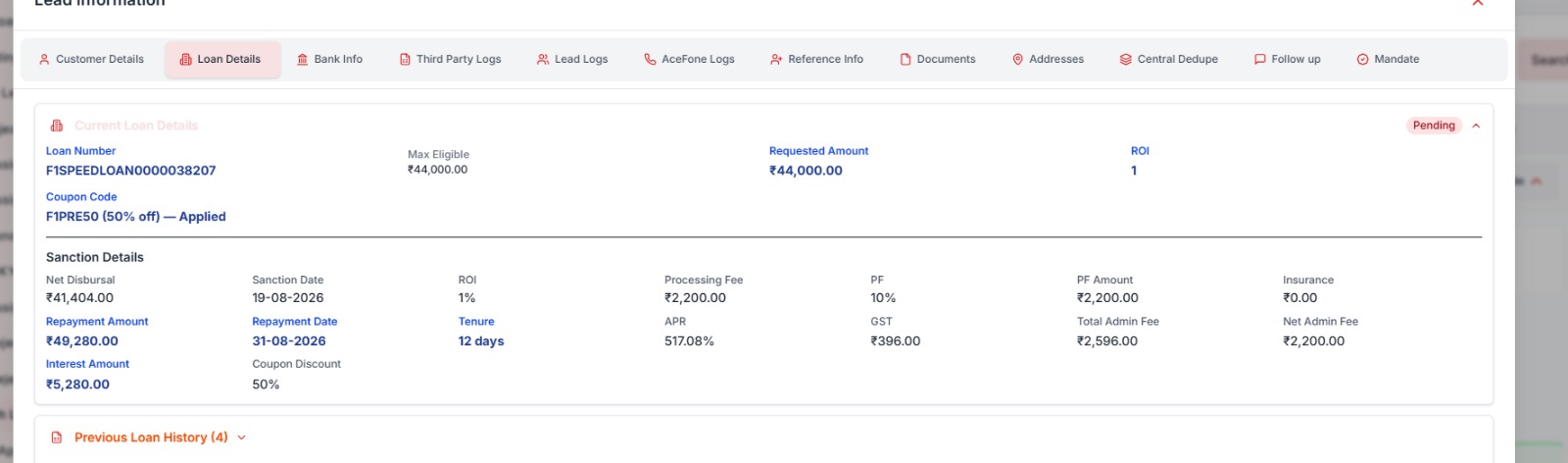Click the Current Loan Details section icon
Image resolution: width=1568 pixels, height=463 pixels.
coord(57,126)
